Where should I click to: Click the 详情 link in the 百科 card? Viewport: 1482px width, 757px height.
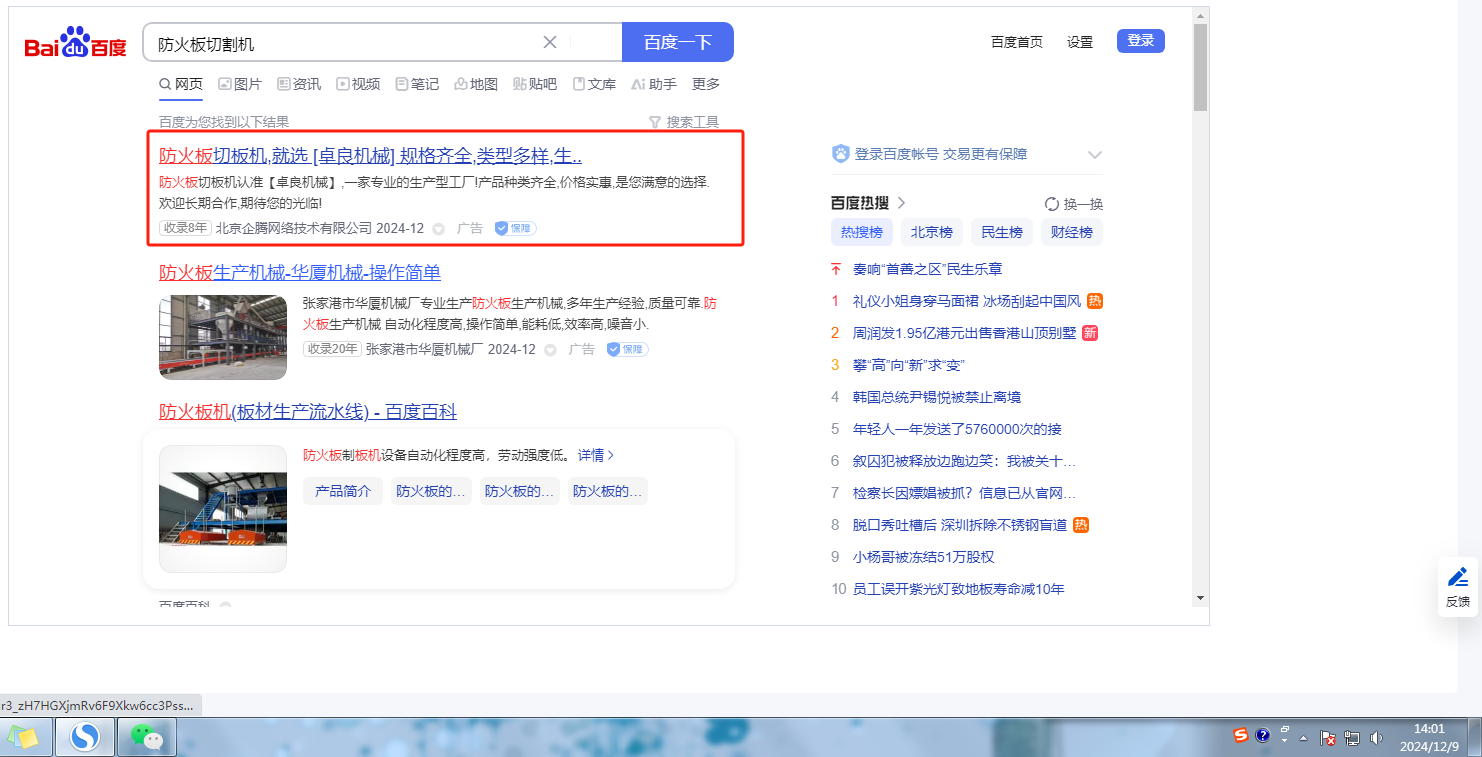pos(596,455)
